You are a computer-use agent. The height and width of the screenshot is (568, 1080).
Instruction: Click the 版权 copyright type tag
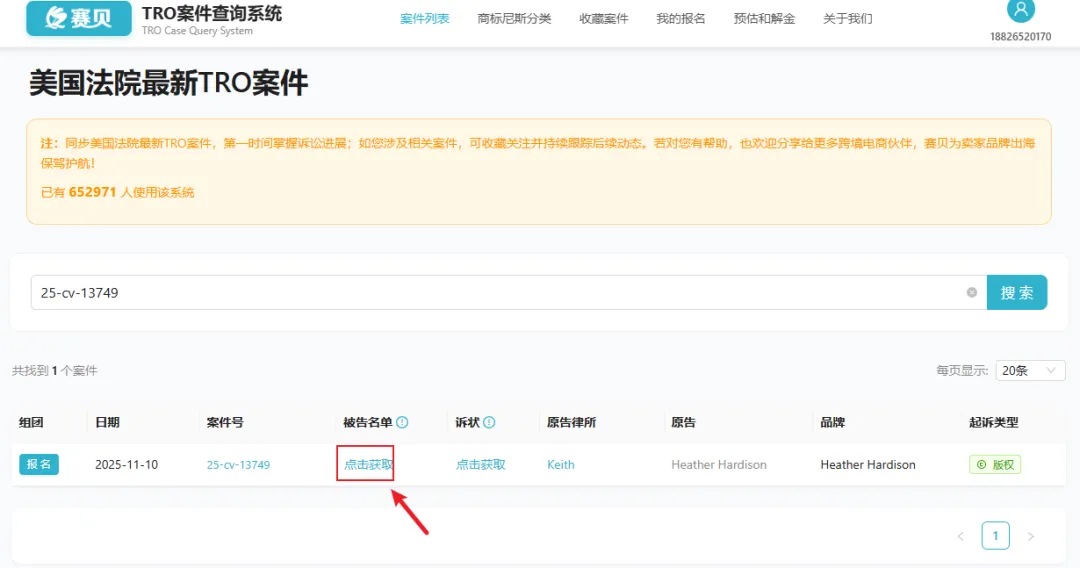tap(994, 465)
